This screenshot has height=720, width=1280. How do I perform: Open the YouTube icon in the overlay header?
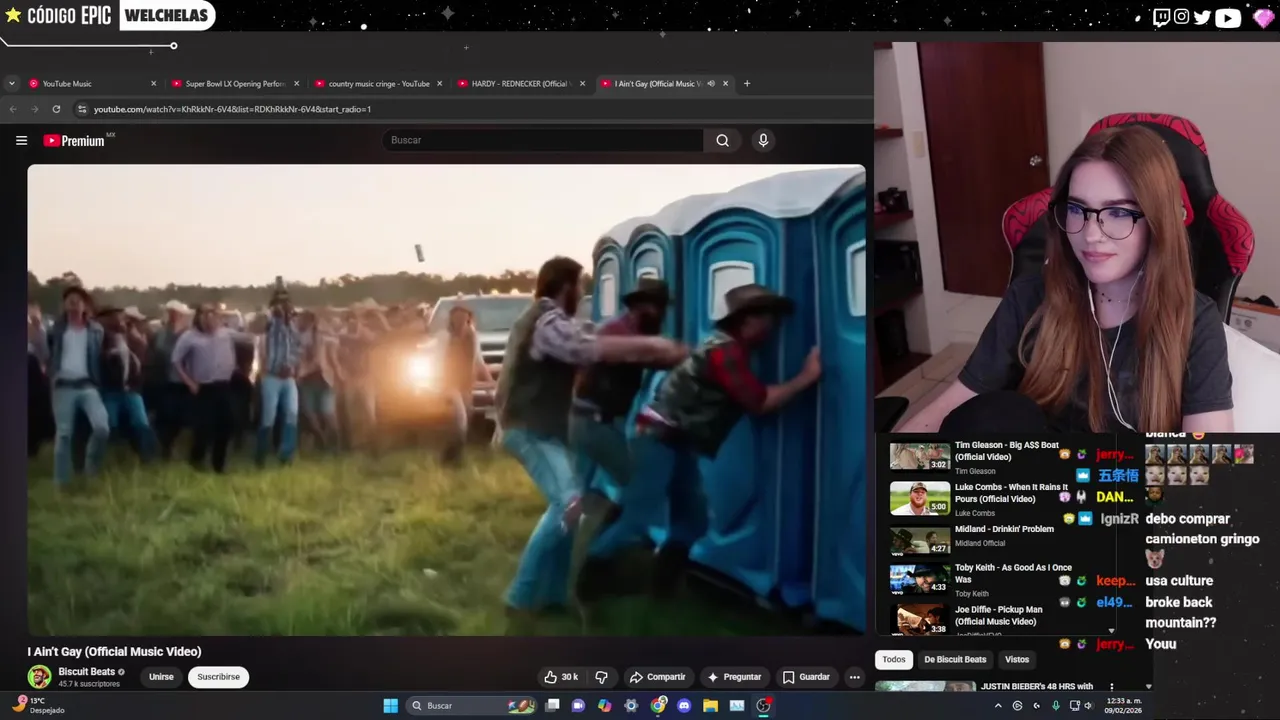1228,16
